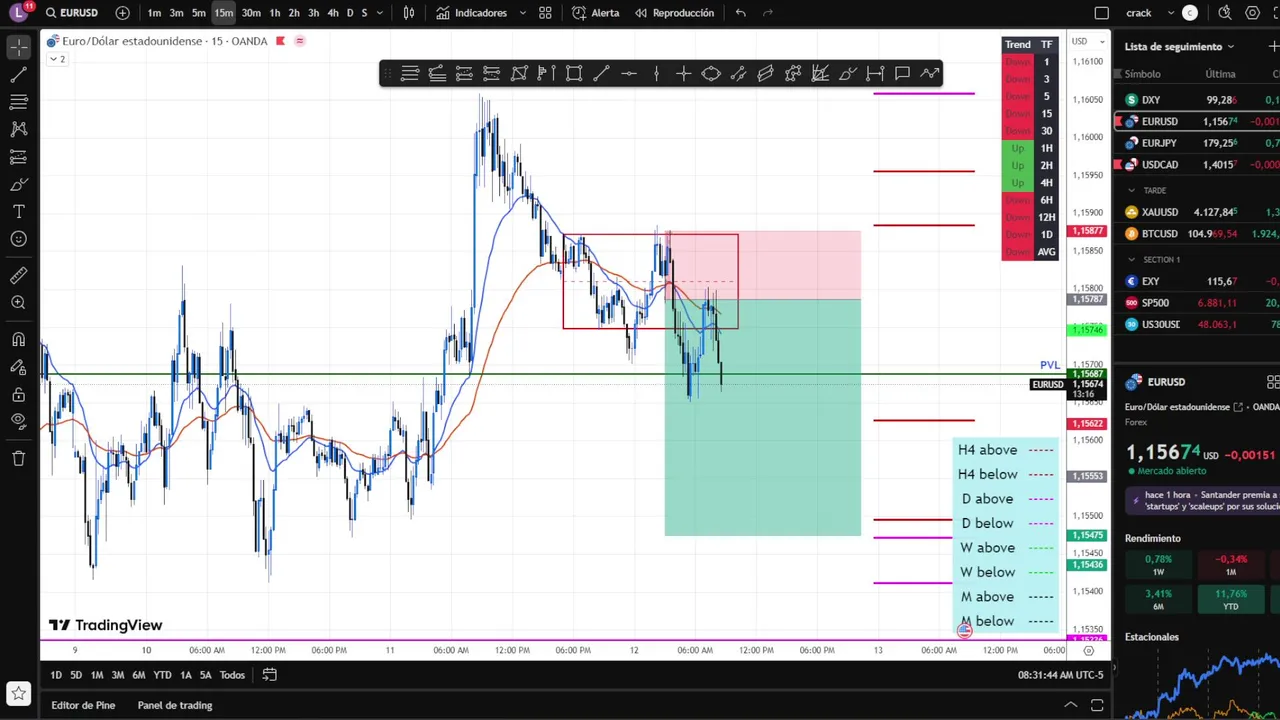Select the trend line drawing tool

coord(18,75)
